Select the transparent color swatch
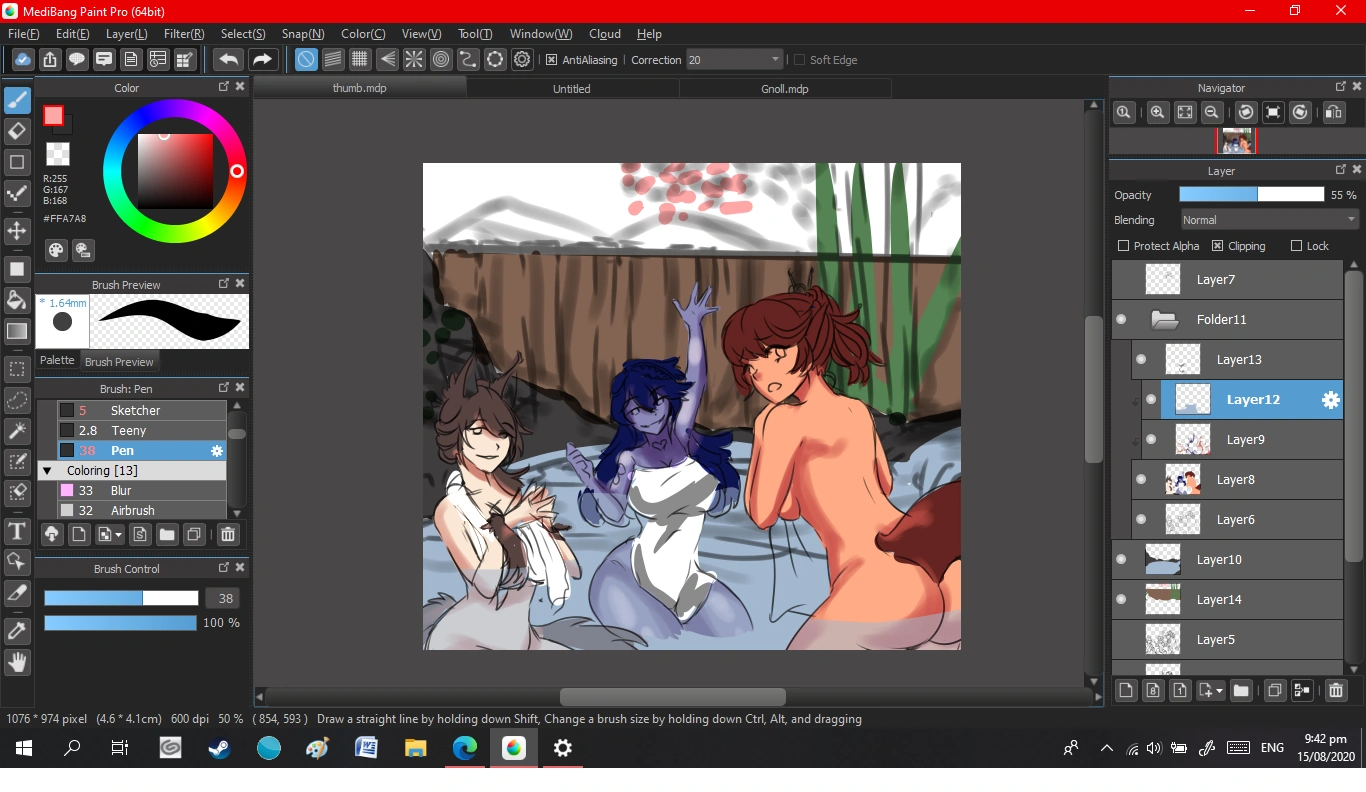 pos(58,154)
